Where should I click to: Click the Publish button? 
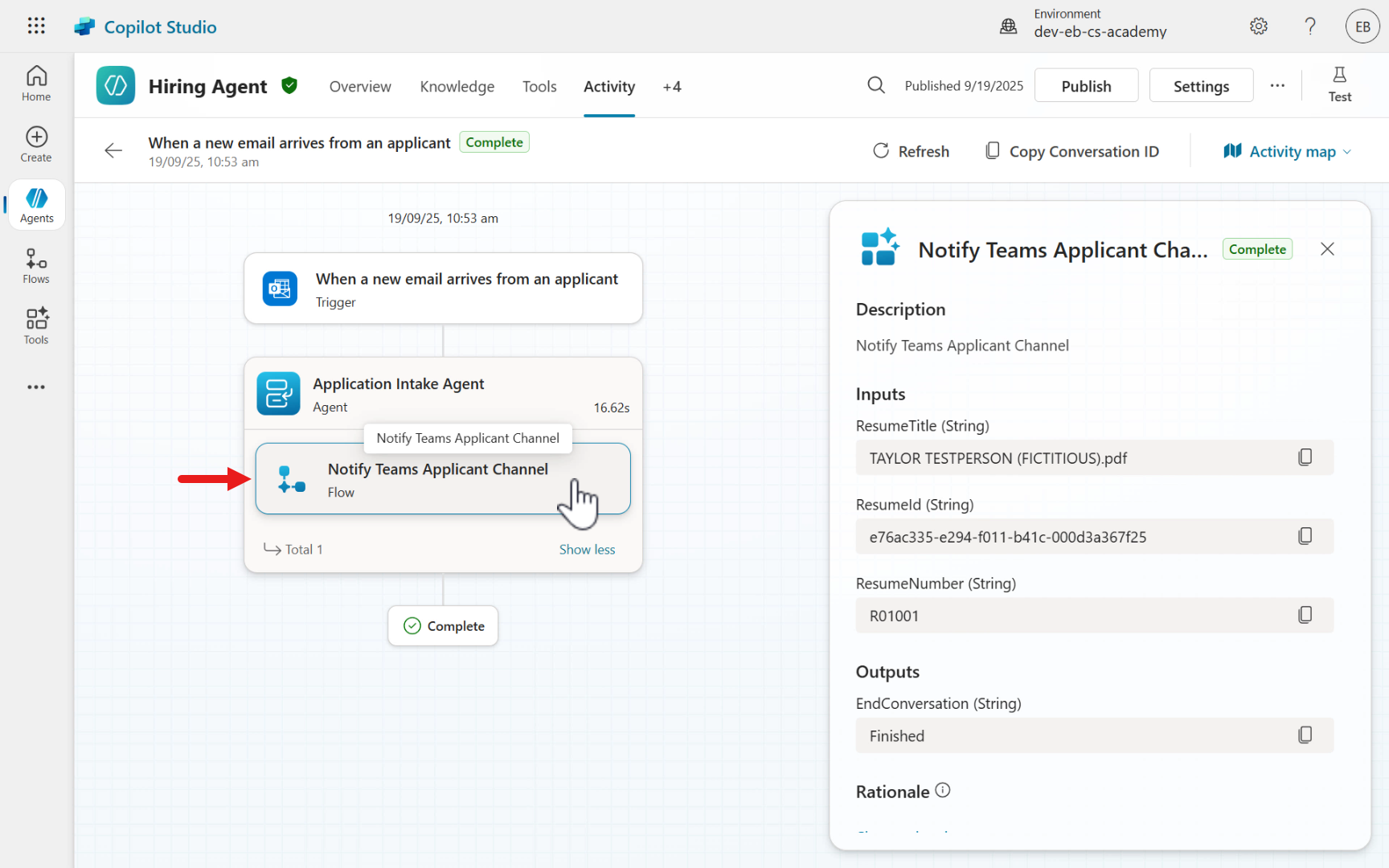coord(1086,86)
